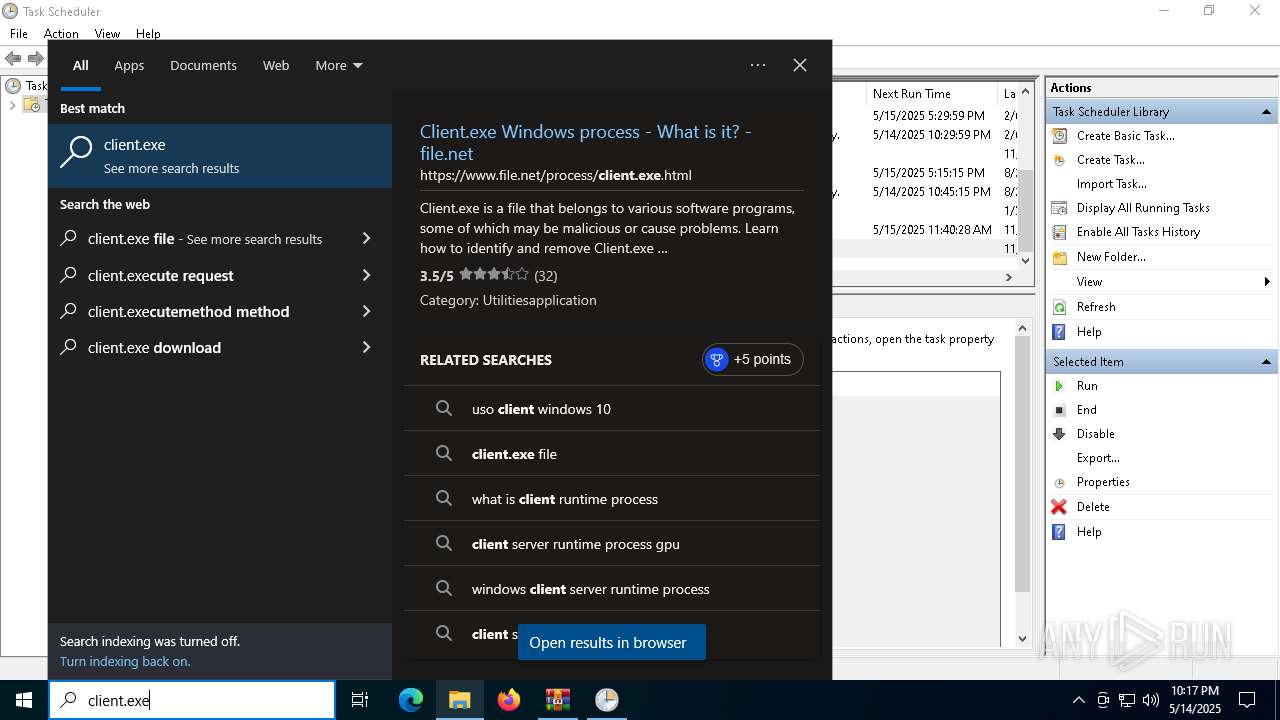Switch to the Web search tab

(x=276, y=65)
